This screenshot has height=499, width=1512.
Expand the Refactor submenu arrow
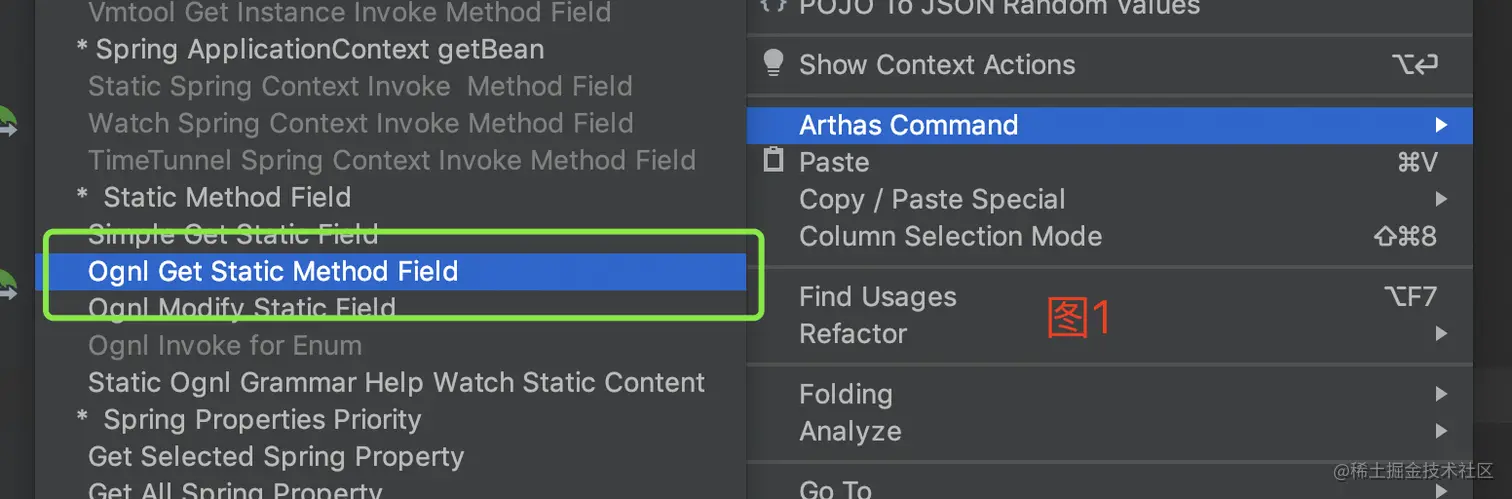(1441, 333)
